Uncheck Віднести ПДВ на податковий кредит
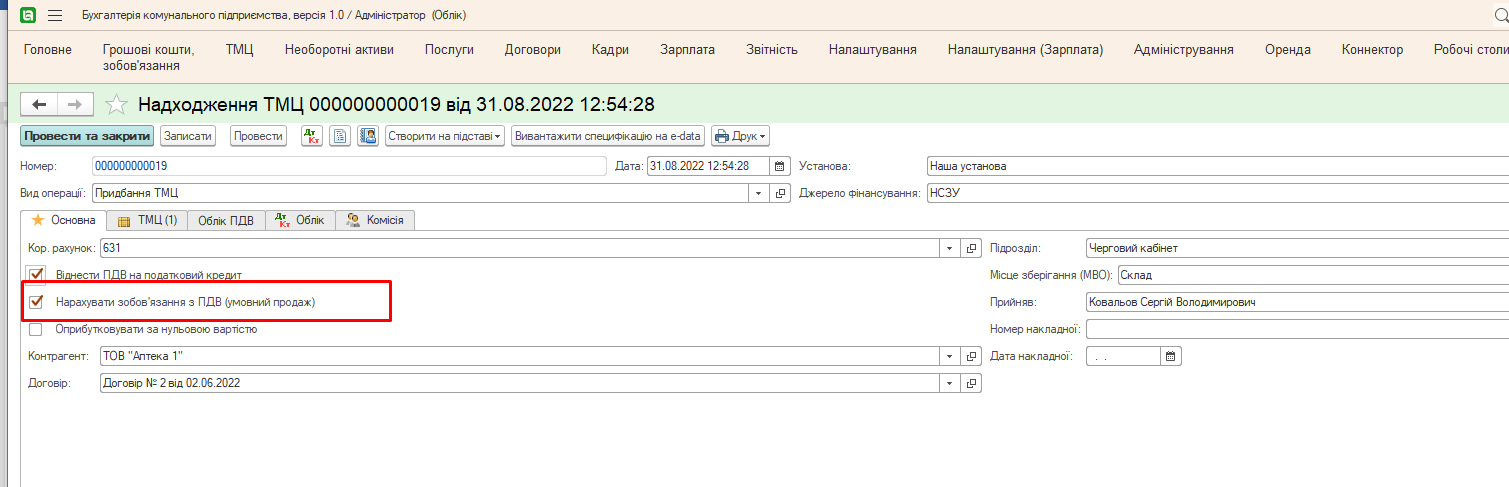The width and height of the screenshot is (1509, 487). [37, 274]
